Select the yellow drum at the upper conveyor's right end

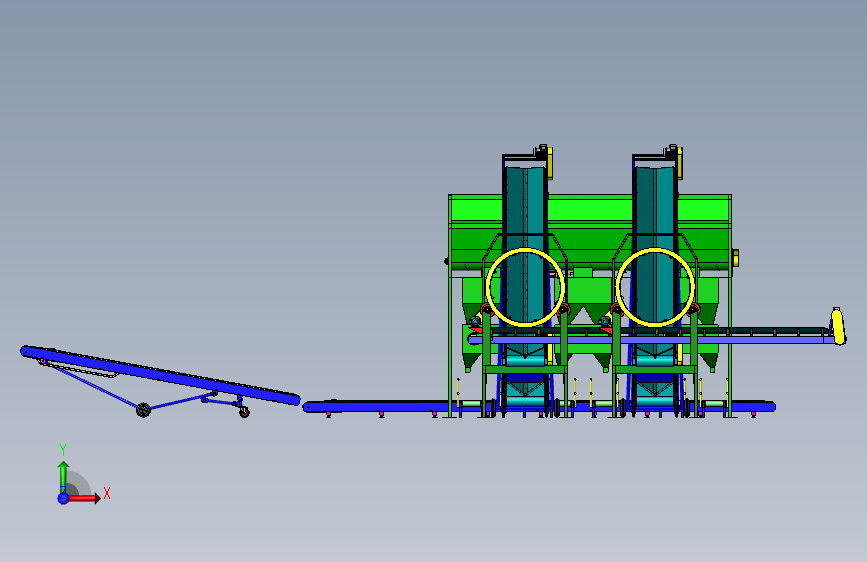coord(838,326)
